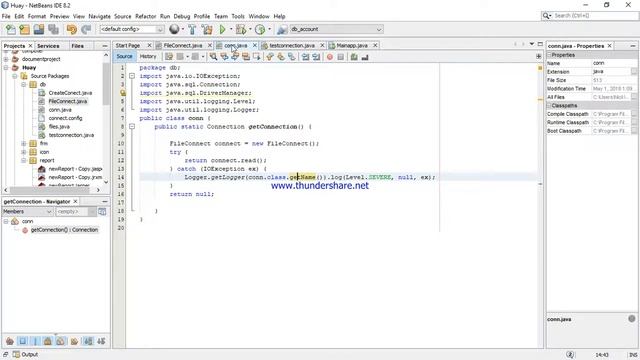Click the Clean and Build Project icon
Screen dimensions: 640x360
coord(207,29)
